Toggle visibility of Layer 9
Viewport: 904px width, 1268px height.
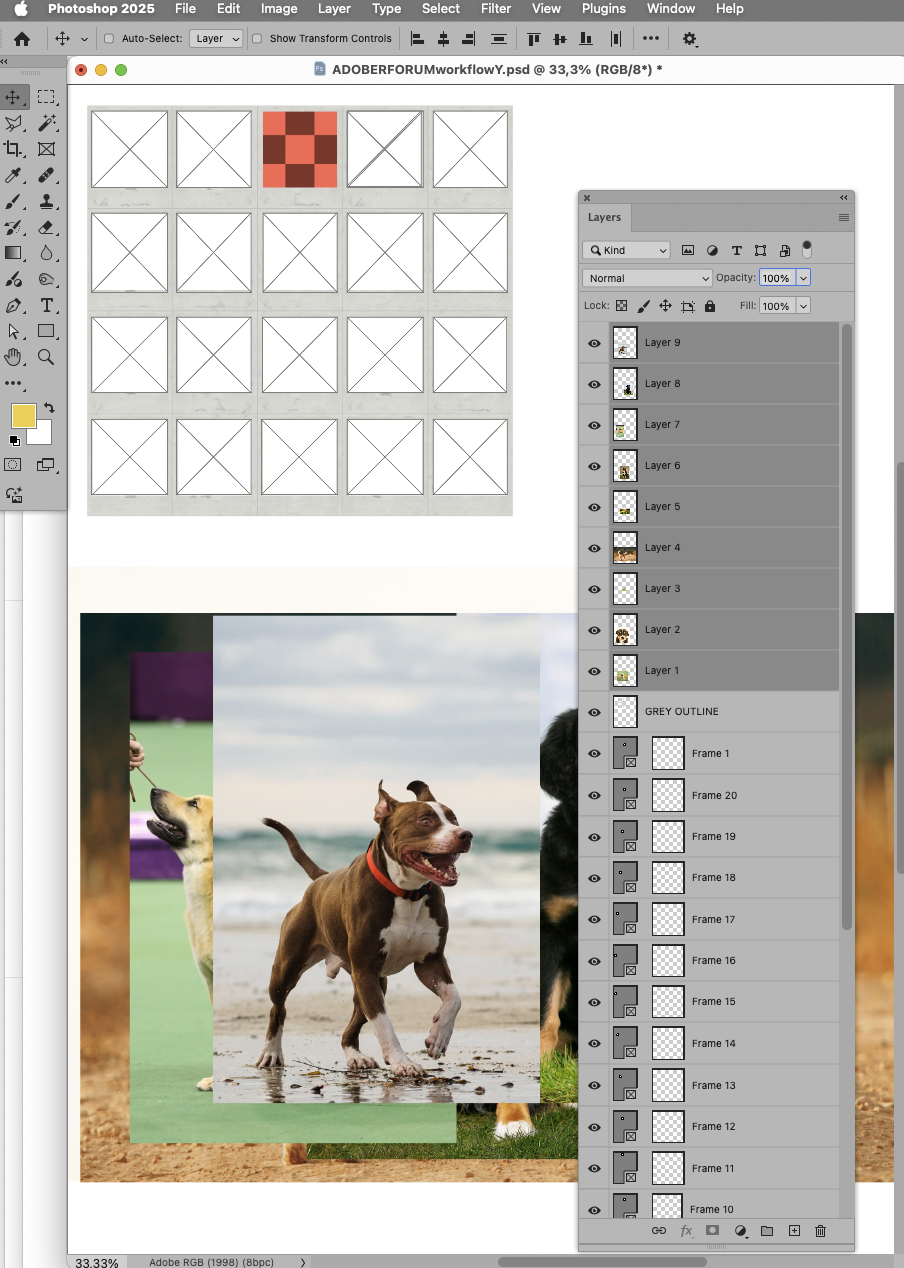(x=594, y=342)
